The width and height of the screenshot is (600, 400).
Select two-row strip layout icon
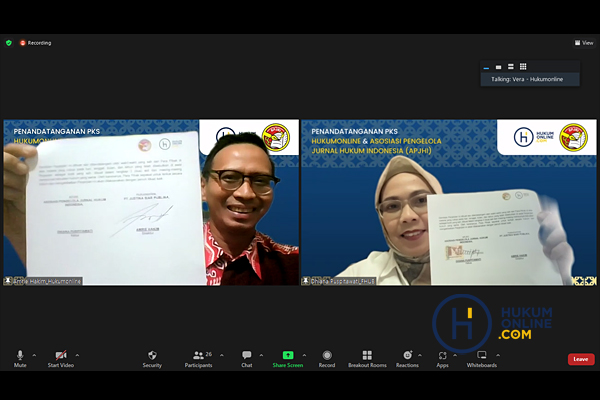point(510,67)
